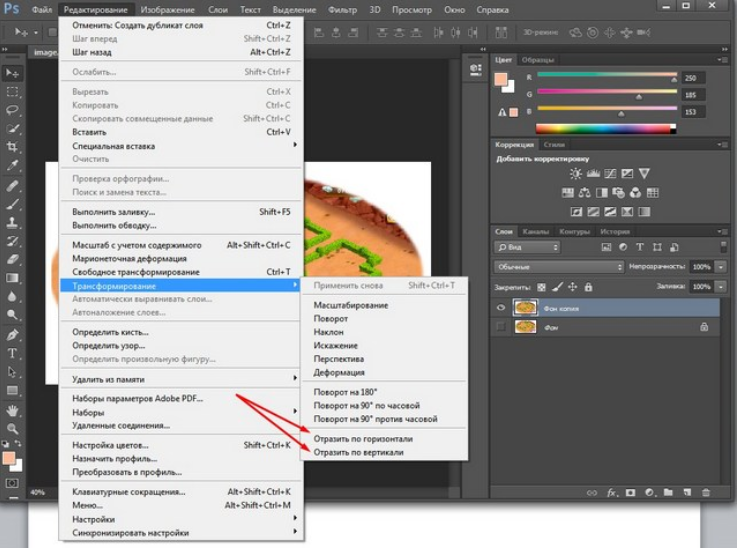
Task: Select the Crop tool
Action: (12, 147)
